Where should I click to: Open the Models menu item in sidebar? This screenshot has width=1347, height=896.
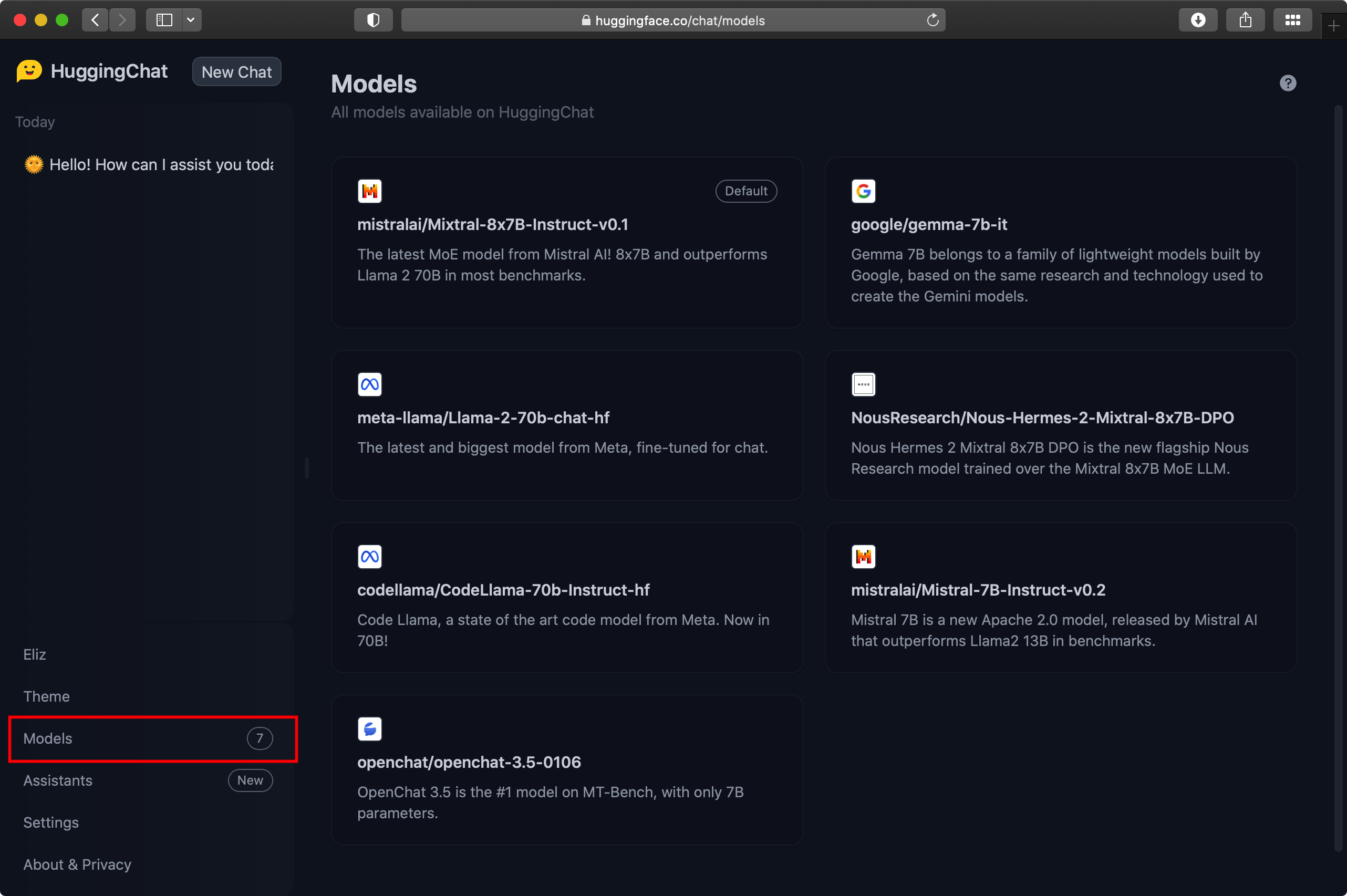pos(148,738)
